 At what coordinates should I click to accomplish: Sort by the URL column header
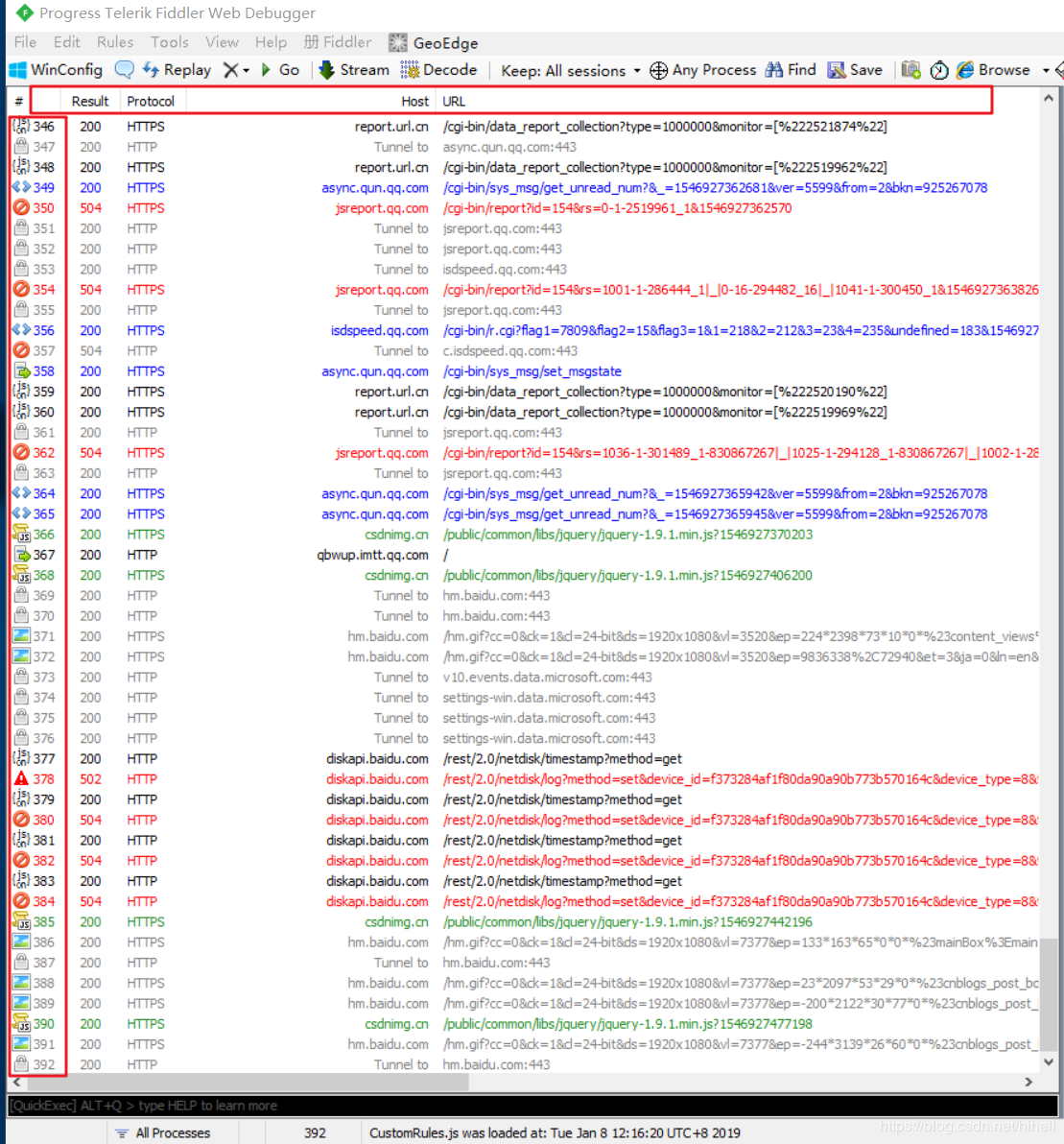click(x=454, y=102)
